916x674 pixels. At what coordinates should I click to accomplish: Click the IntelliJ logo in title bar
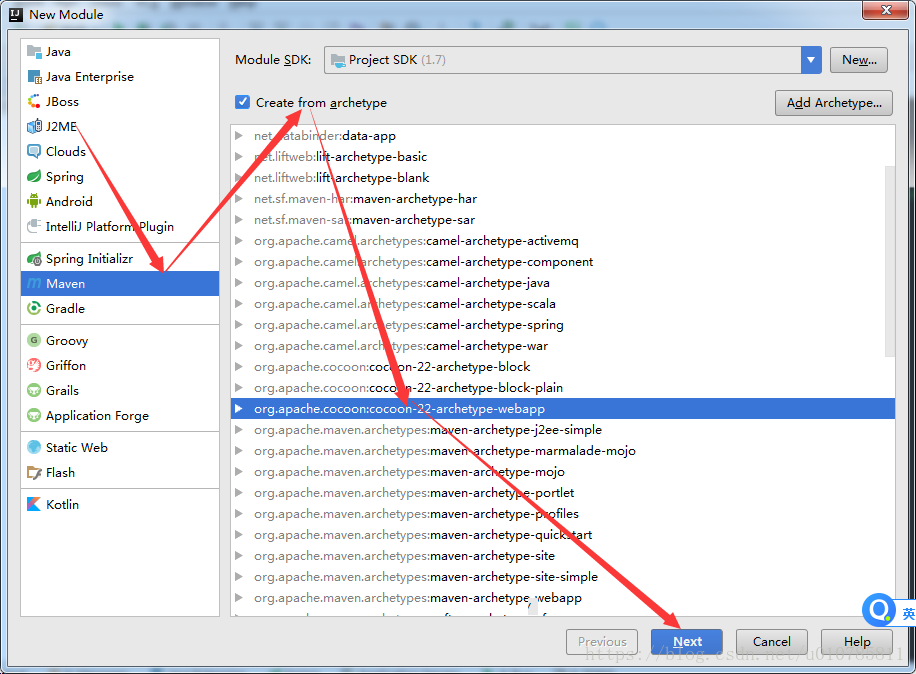16,14
